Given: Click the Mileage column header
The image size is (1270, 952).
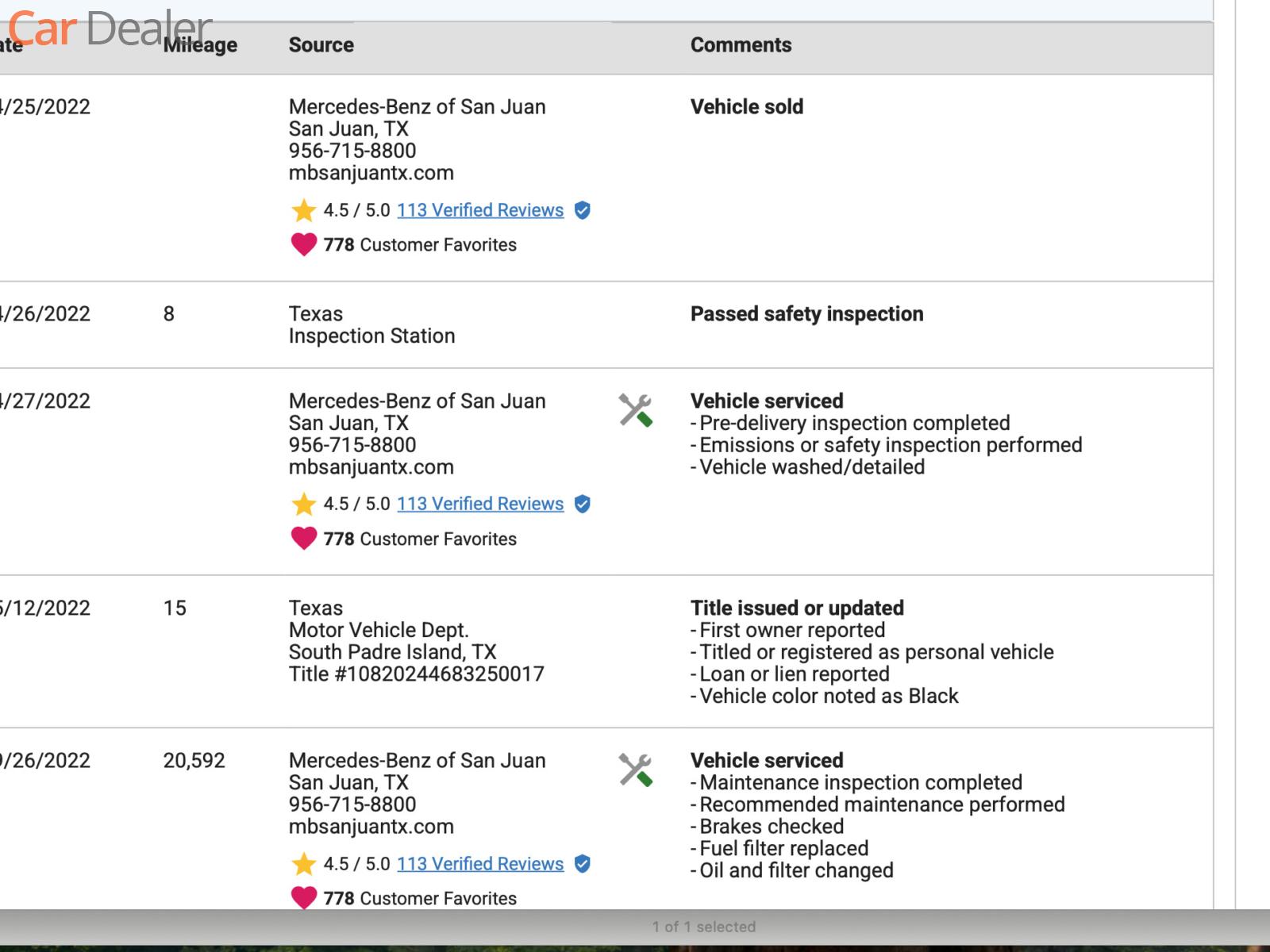Looking at the screenshot, I should coord(201,45).
